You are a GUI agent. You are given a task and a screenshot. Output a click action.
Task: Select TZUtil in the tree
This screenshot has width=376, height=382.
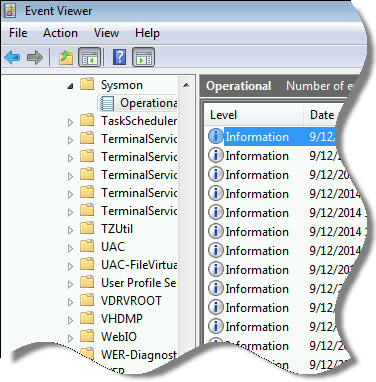coord(117,229)
